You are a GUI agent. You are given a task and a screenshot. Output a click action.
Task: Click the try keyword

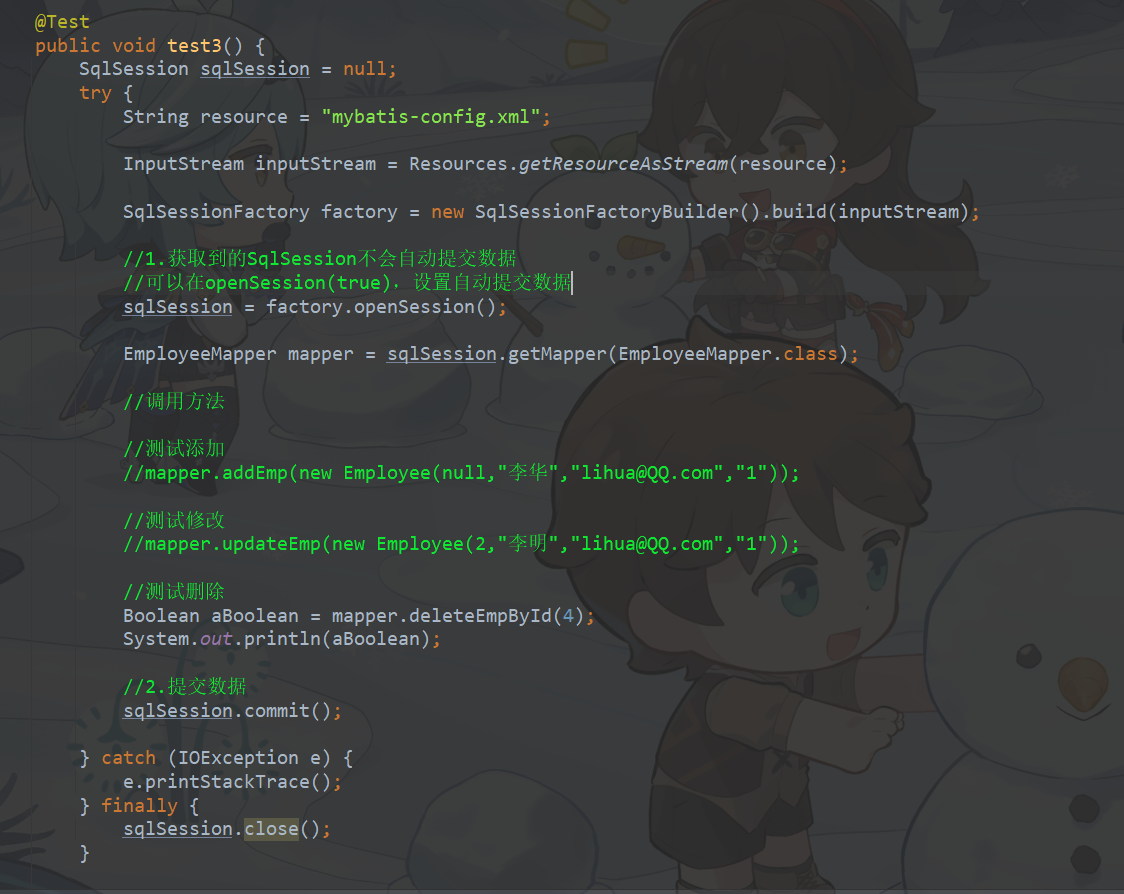coord(95,93)
